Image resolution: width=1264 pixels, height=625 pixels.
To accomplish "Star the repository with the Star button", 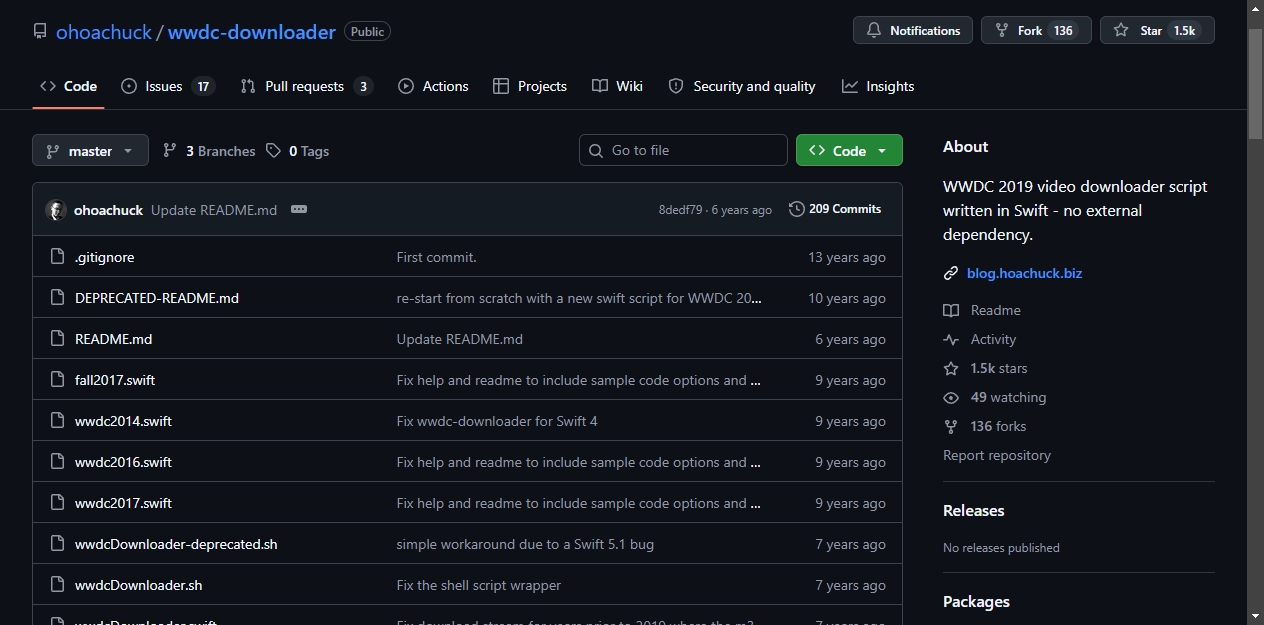I will 1157,31.
